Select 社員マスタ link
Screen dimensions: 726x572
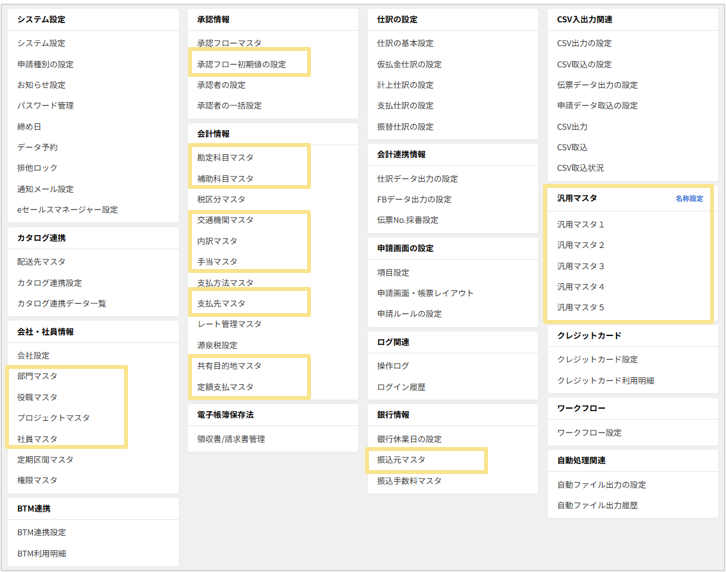[37, 439]
